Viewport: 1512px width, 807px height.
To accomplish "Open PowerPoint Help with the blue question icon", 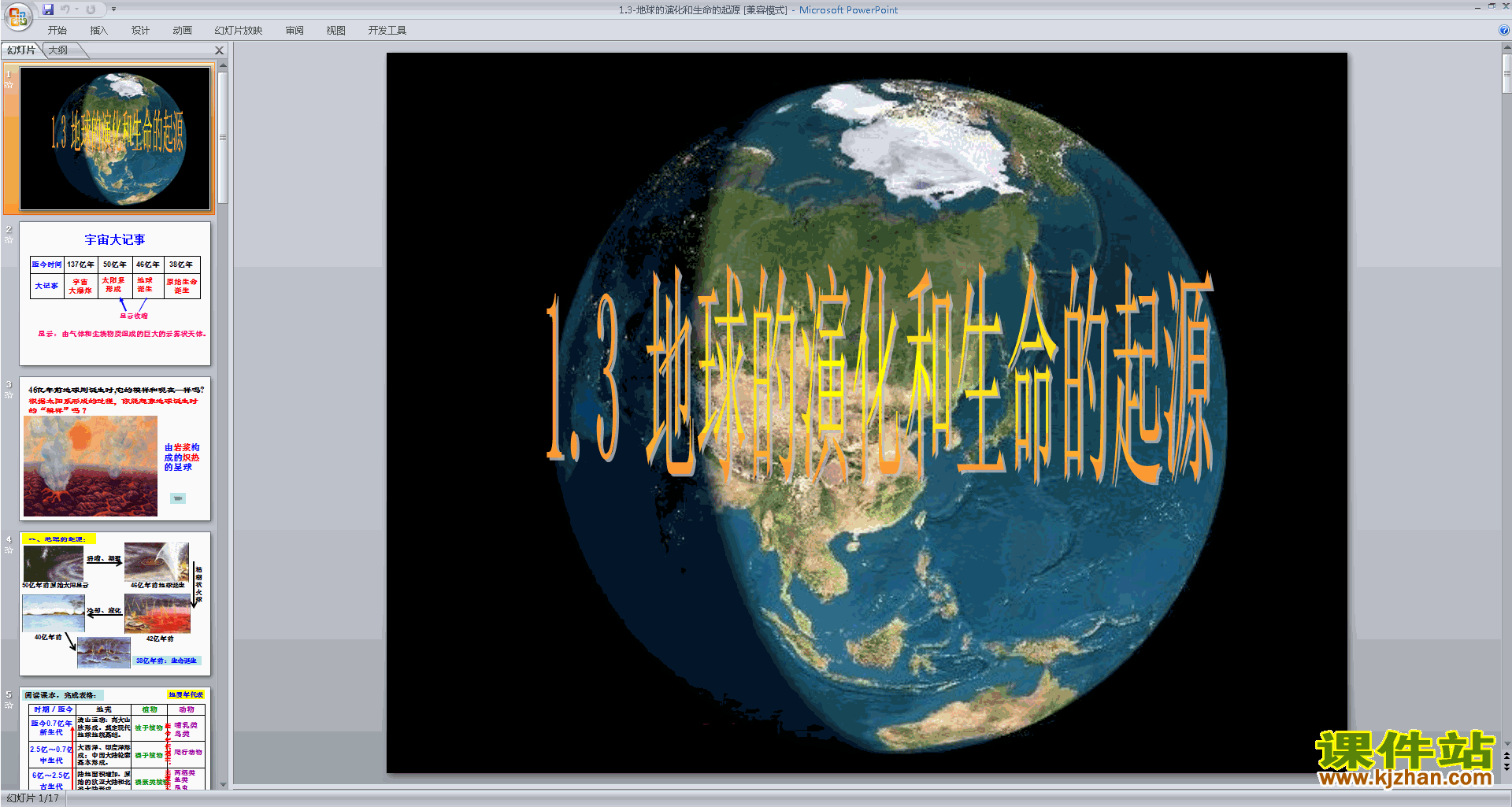I will [1503, 31].
